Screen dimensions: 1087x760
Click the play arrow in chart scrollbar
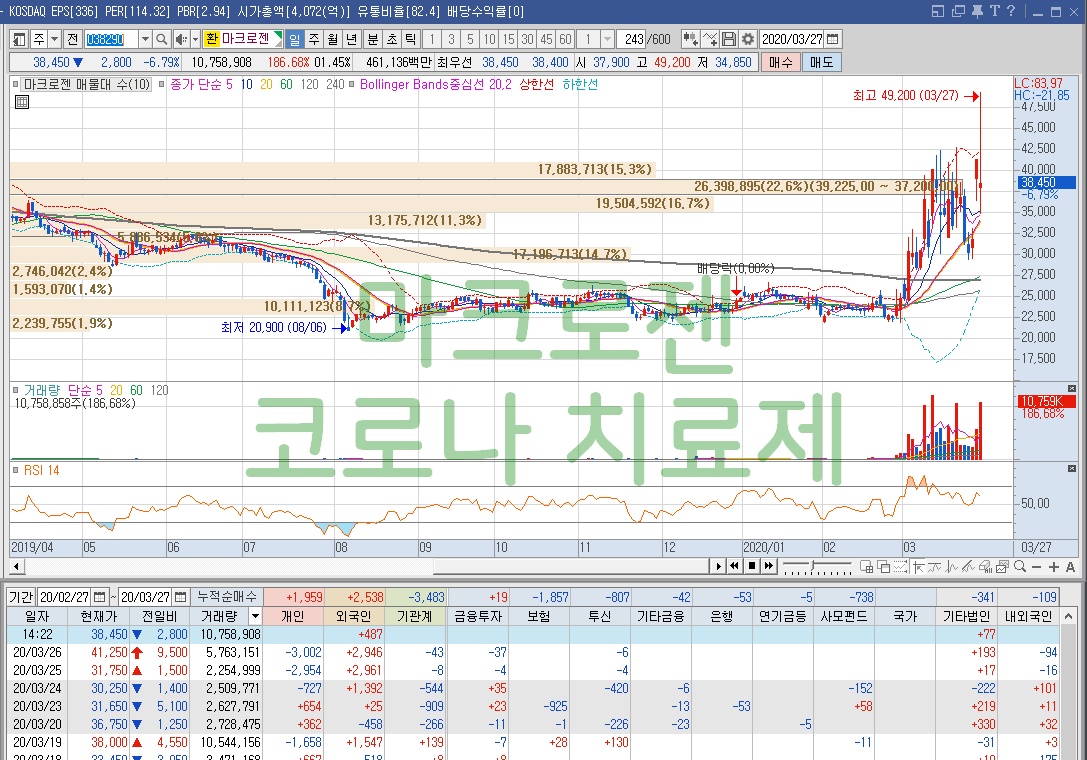tap(719, 566)
